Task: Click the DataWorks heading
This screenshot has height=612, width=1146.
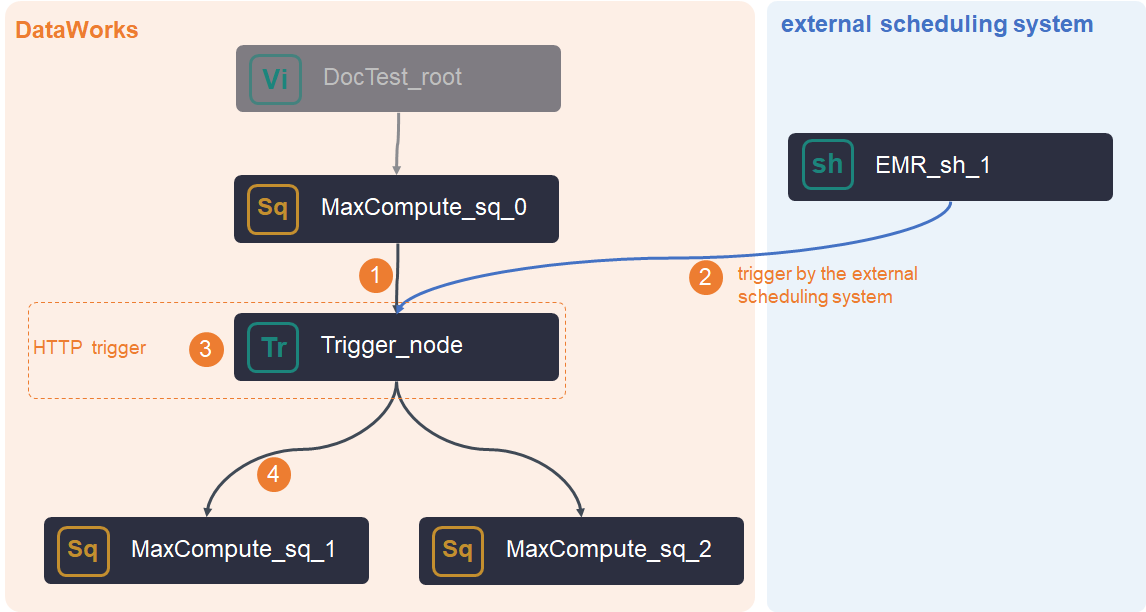Action: 77,30
